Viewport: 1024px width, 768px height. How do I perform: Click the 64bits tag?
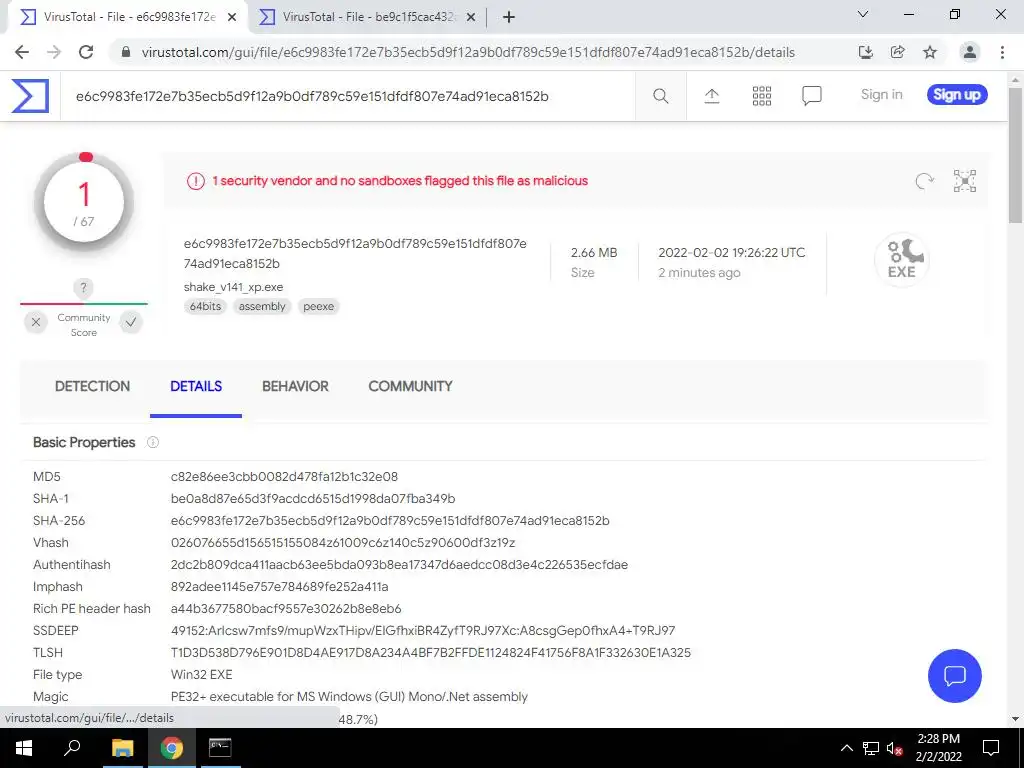coord(205,306)
